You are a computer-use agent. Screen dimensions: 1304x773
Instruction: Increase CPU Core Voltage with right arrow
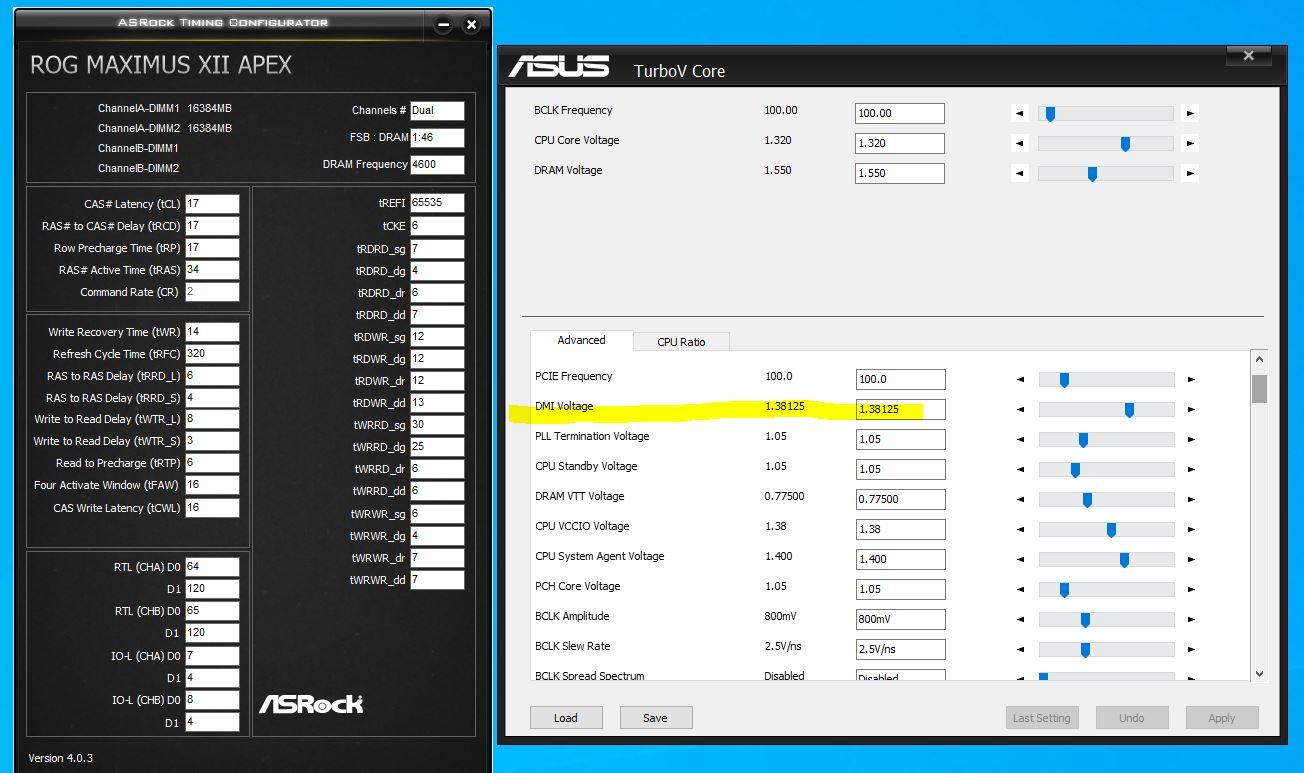(1190, 143)
